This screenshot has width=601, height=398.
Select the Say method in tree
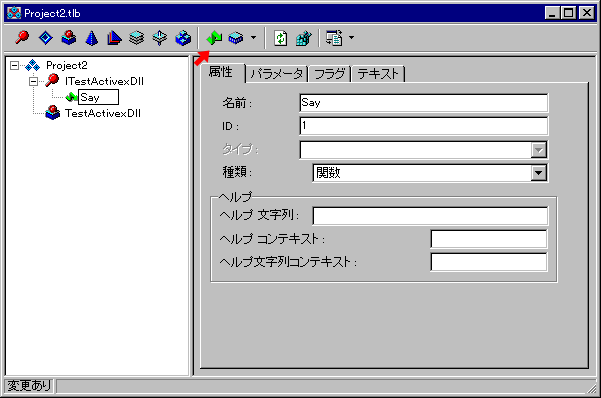click(98, 97)
